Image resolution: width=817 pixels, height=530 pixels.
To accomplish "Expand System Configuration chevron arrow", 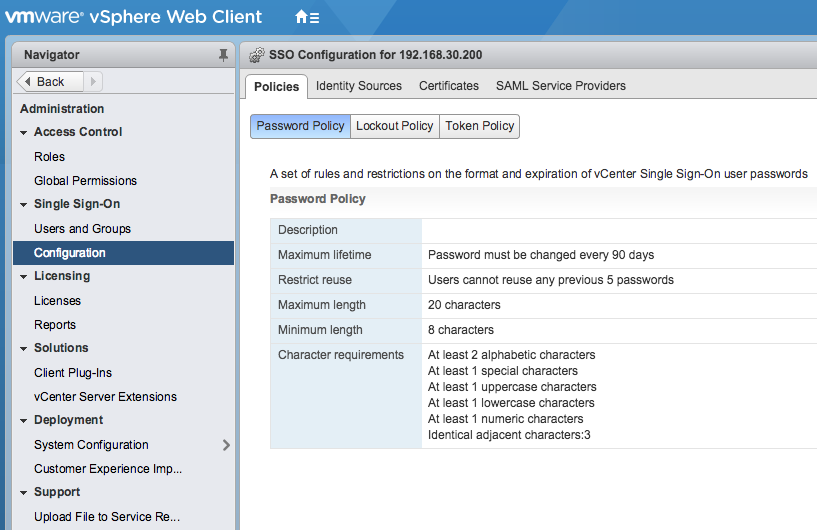I will [x=226, y=445].
